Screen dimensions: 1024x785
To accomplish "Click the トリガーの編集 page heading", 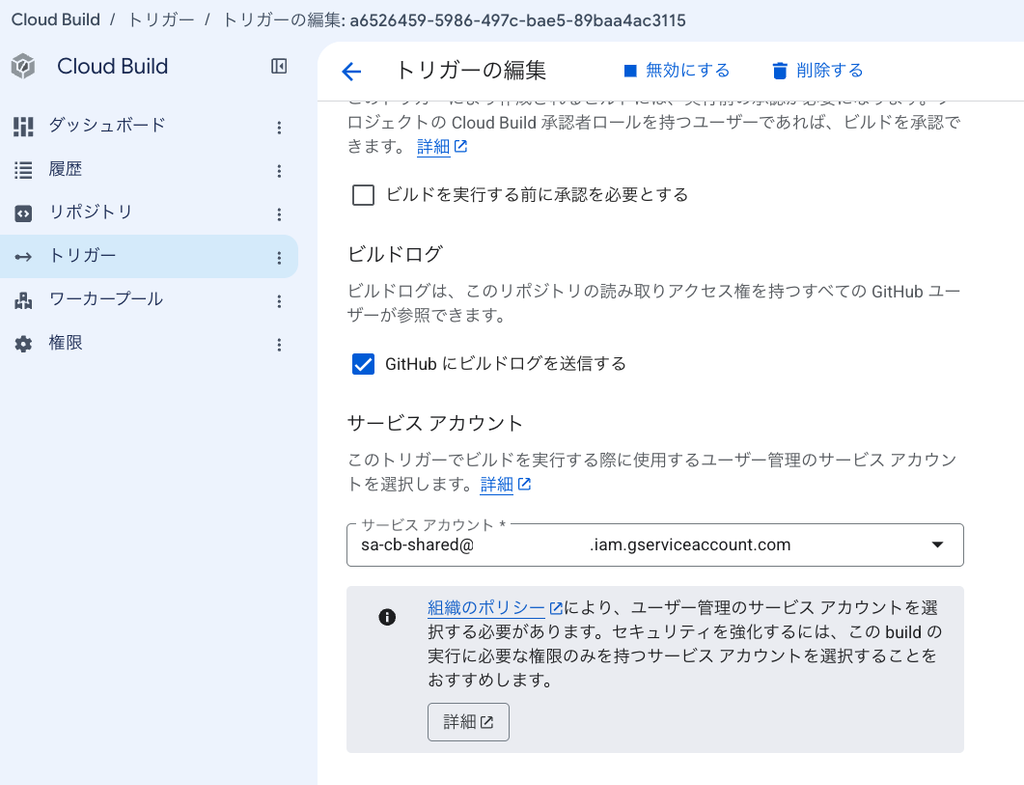I will click(471, 71).
